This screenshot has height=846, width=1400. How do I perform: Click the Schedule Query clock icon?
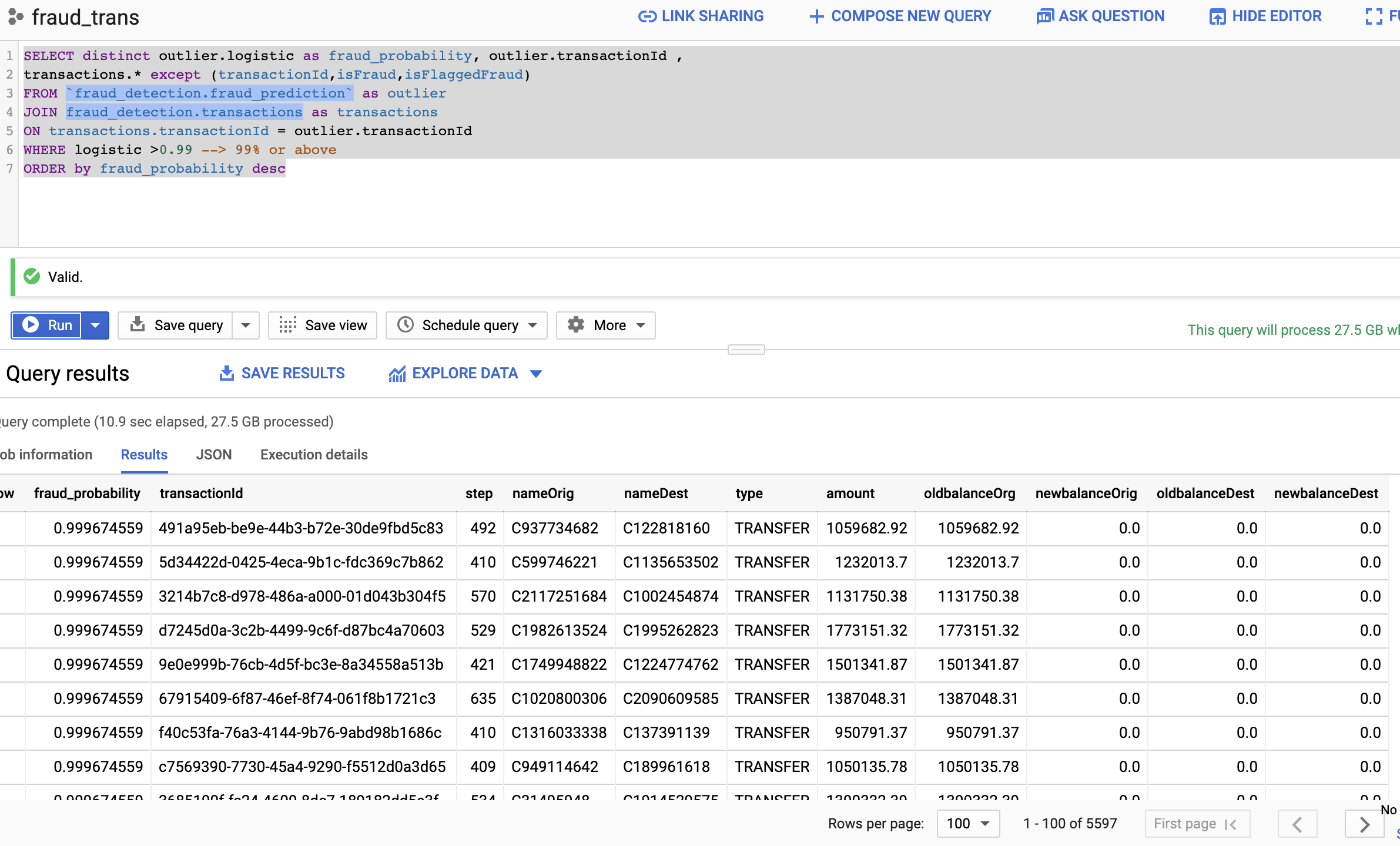coord(406,324)
